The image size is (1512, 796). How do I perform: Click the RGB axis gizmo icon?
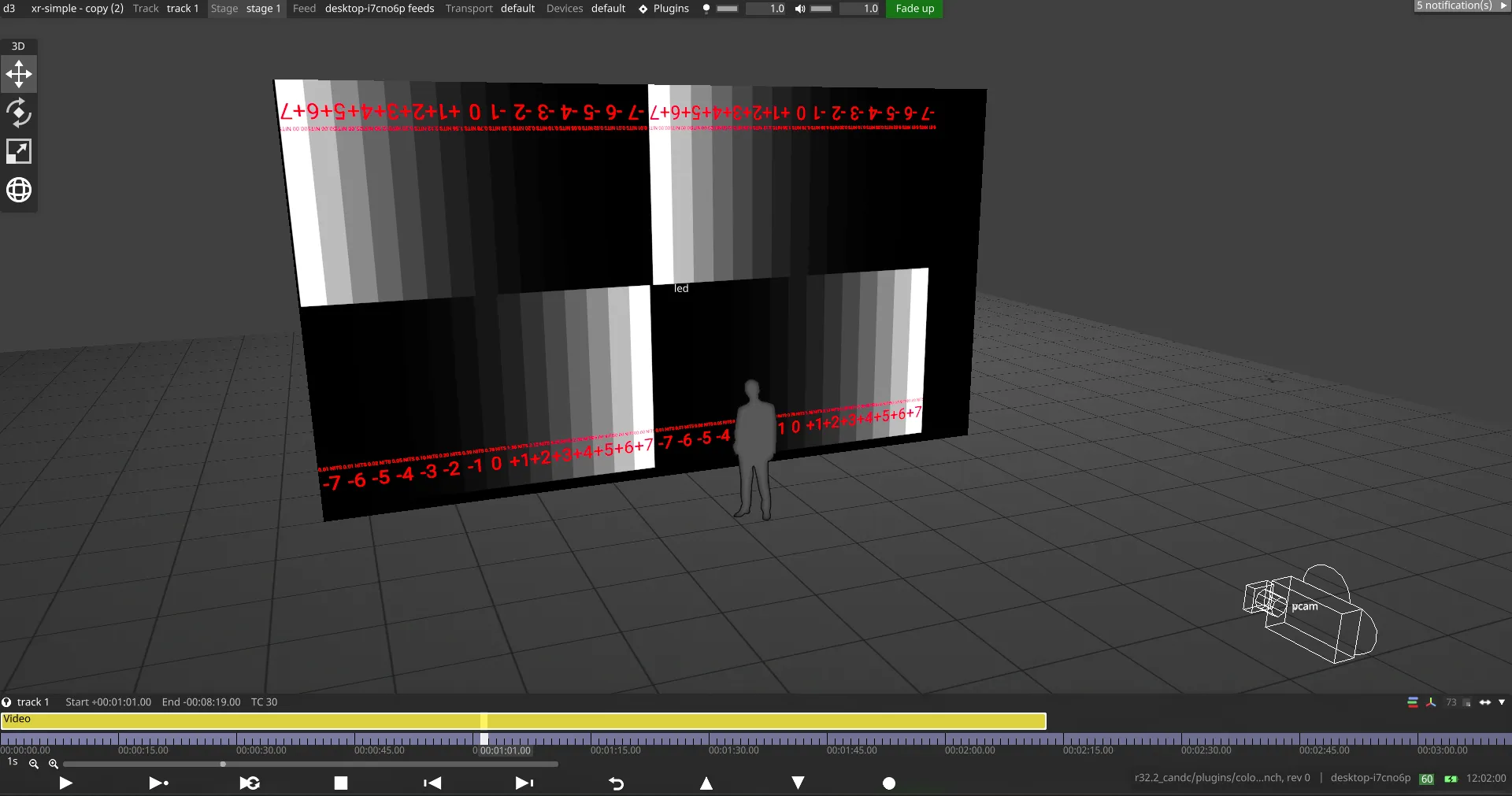[x=1431, y=702]
